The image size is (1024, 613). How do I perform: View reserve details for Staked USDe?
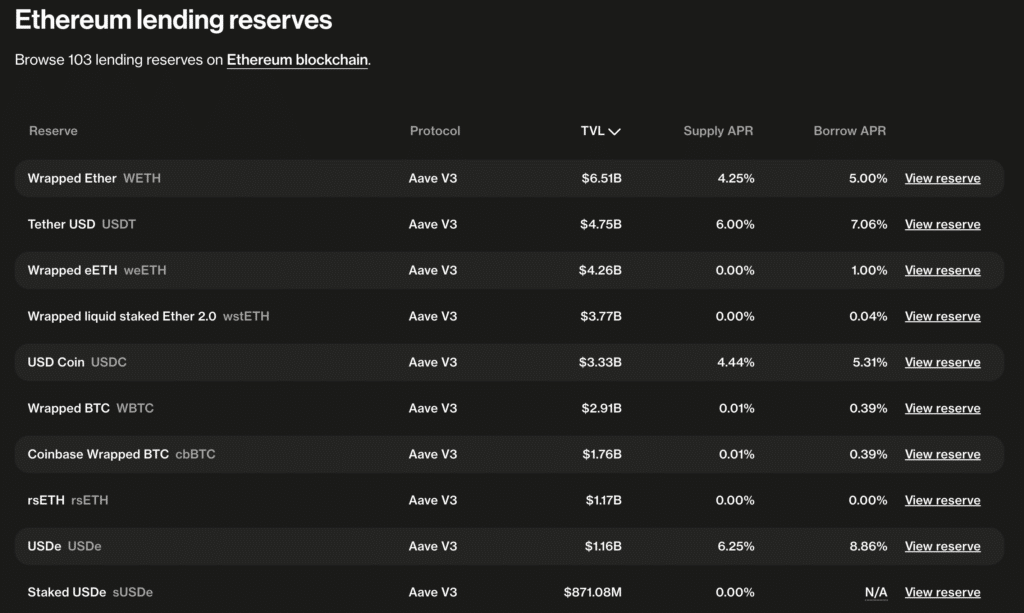coord(941,592)
